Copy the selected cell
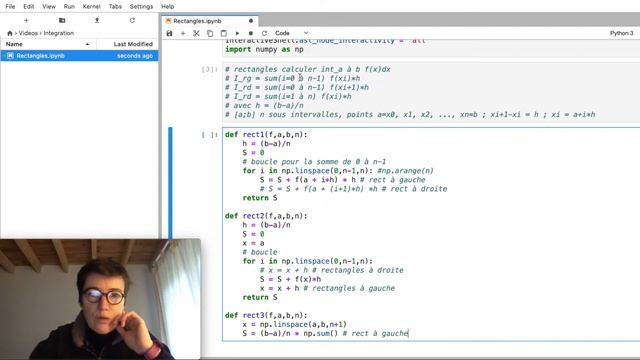The height and width of the screenshot is (360, 640). pyautogui.click(x=210, y=33)
